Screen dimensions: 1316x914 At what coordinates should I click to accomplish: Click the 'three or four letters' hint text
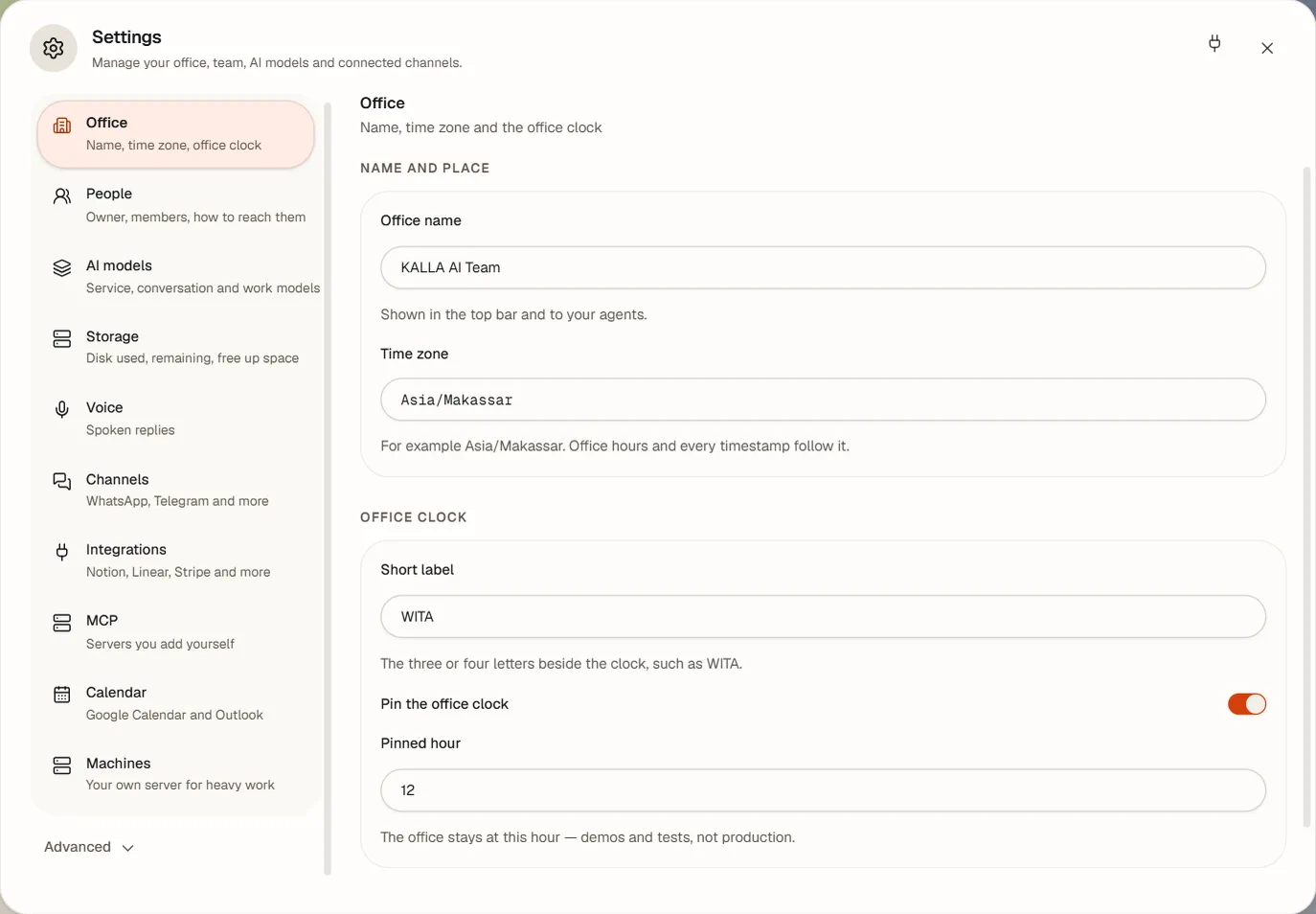point(561,664)
